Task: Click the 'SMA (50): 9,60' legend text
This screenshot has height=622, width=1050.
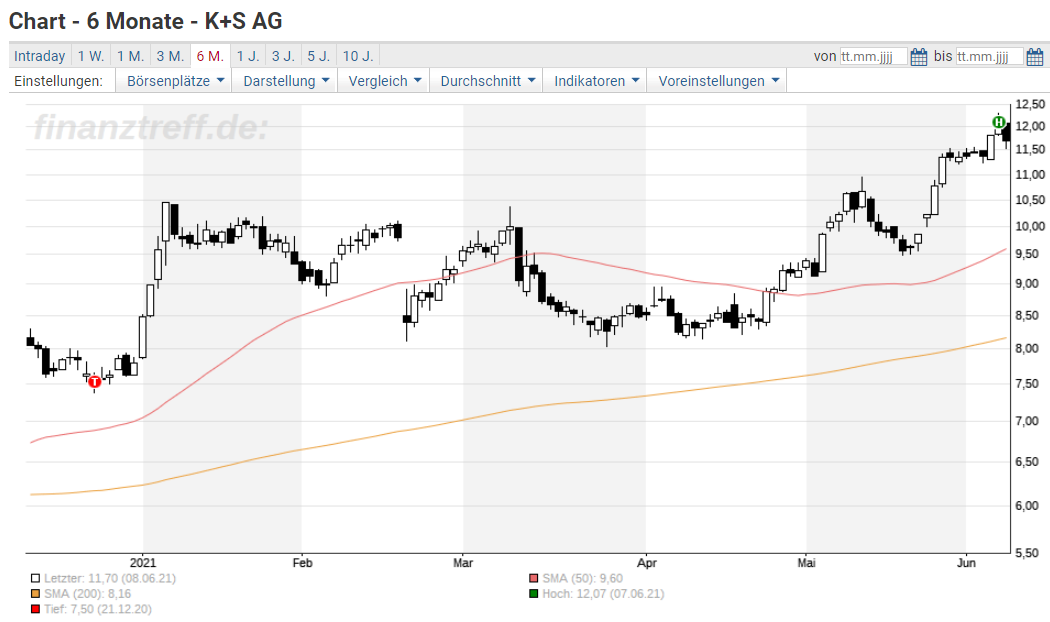Action: [583, 578]
